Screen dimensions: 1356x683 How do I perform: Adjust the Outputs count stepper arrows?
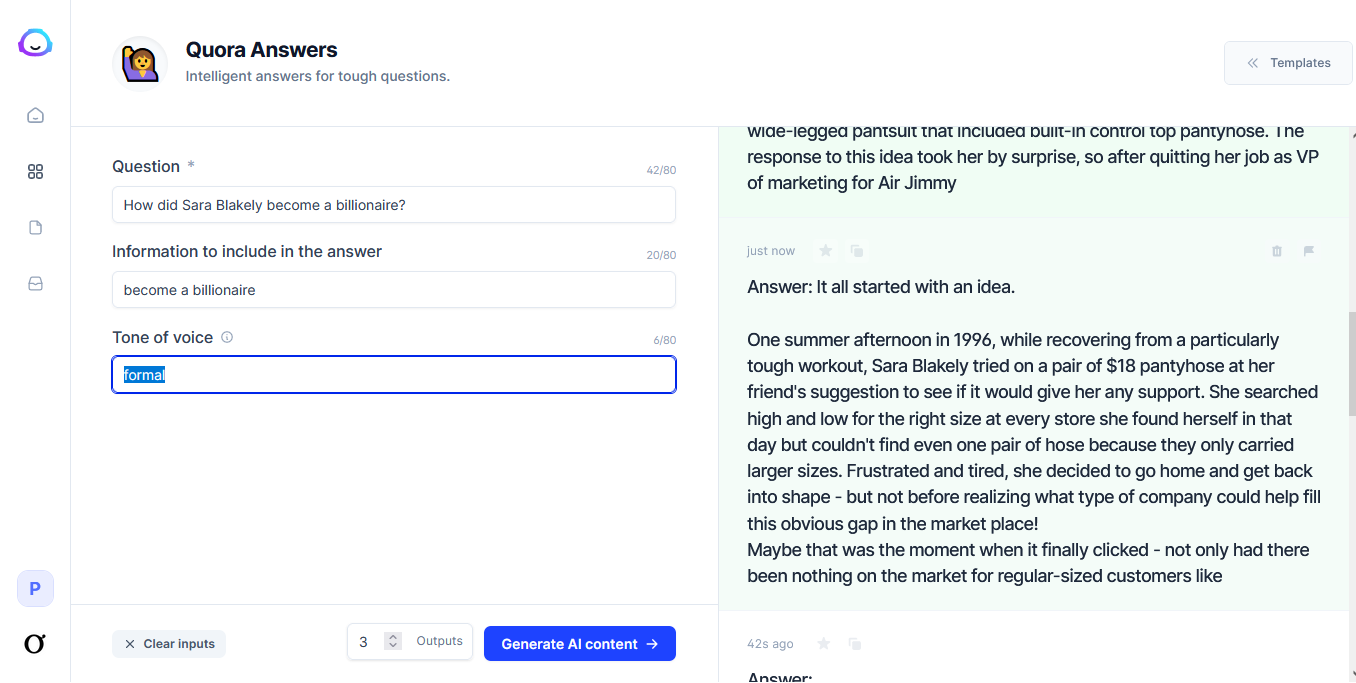click(393, 642)
